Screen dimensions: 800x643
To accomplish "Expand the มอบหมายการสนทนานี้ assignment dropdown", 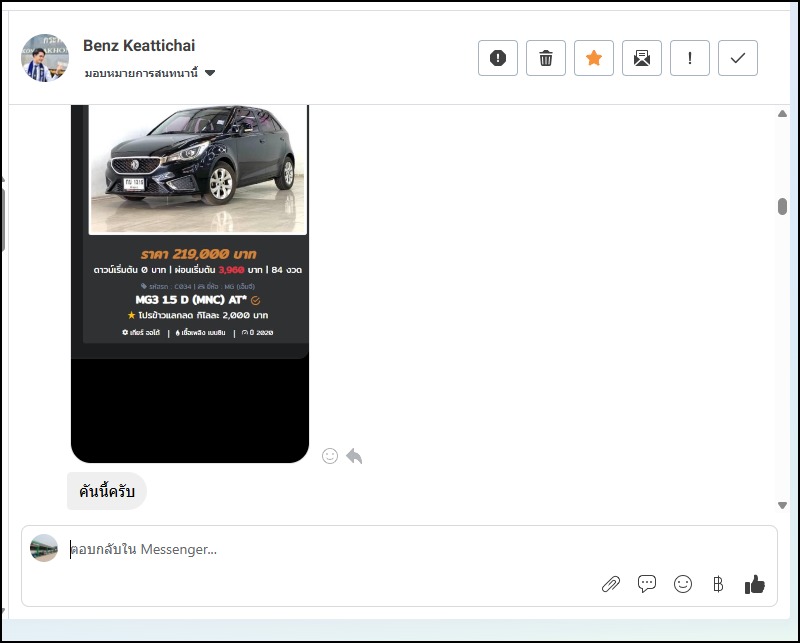I will (x=210, y=74).
